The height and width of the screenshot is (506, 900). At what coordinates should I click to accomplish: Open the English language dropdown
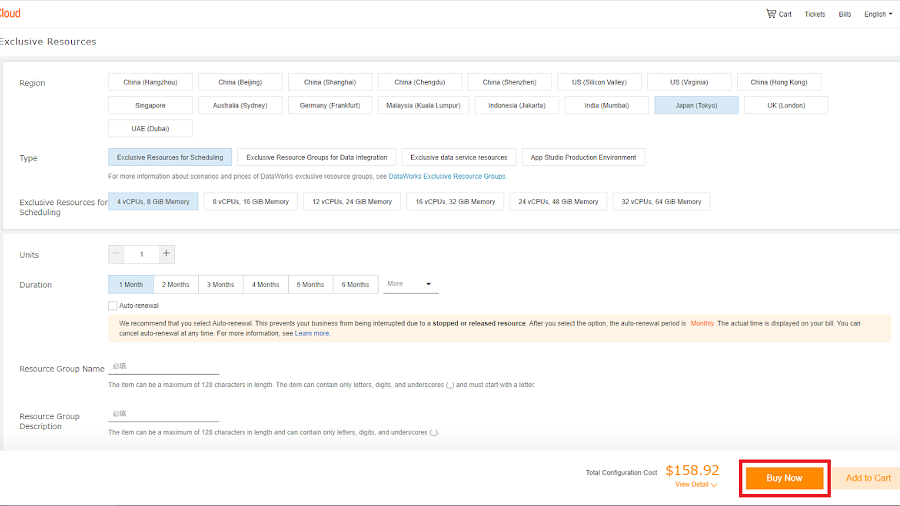tap(878, 14)
